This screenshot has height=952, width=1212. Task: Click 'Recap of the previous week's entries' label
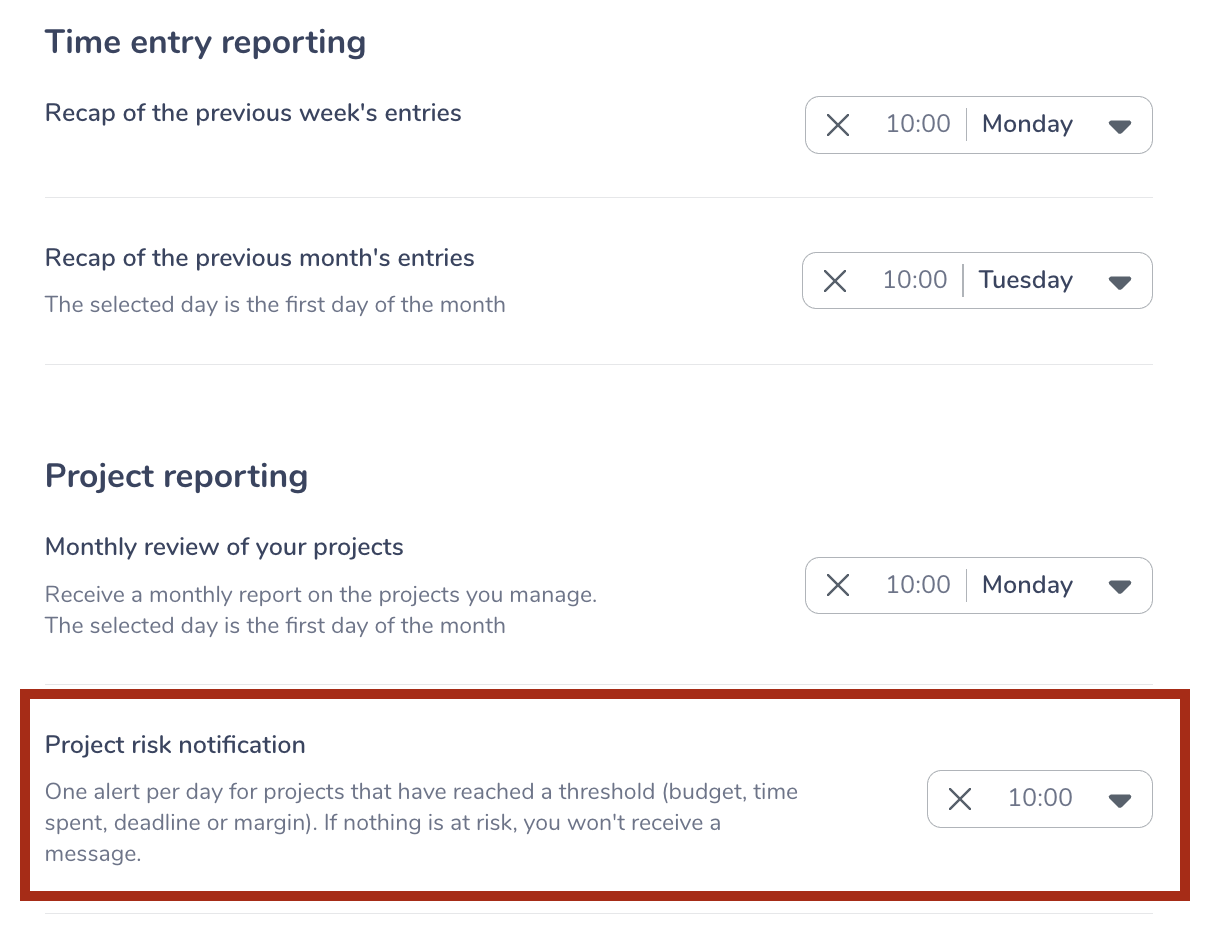[x=253, y=113]
